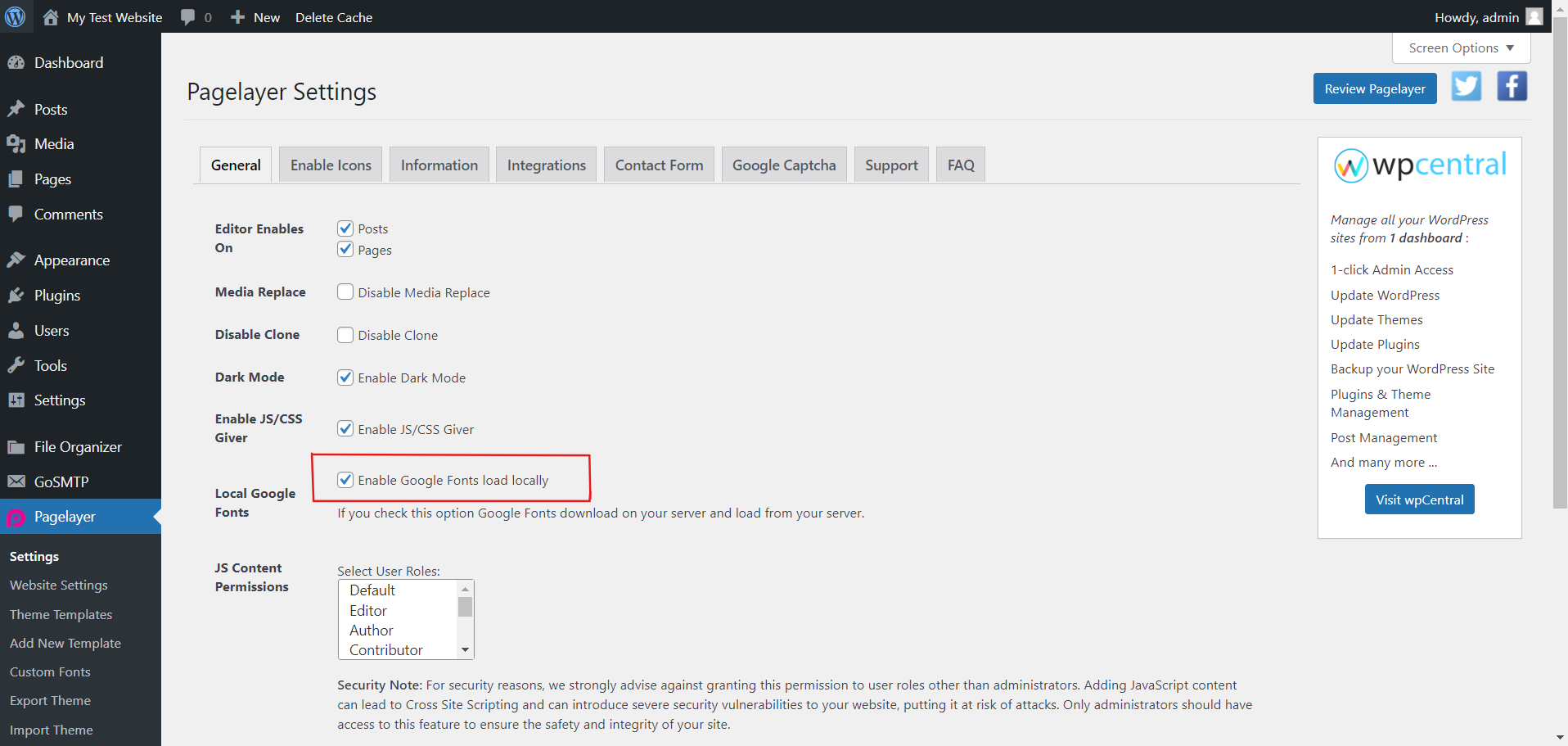
Task: Open Plugins via the plug icon
Action: coord(17,295)
